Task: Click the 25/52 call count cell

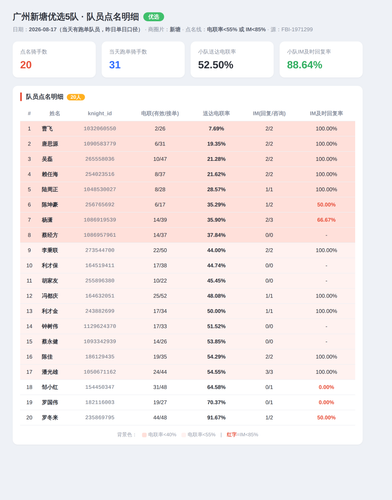Action: (x=160, y=296)
